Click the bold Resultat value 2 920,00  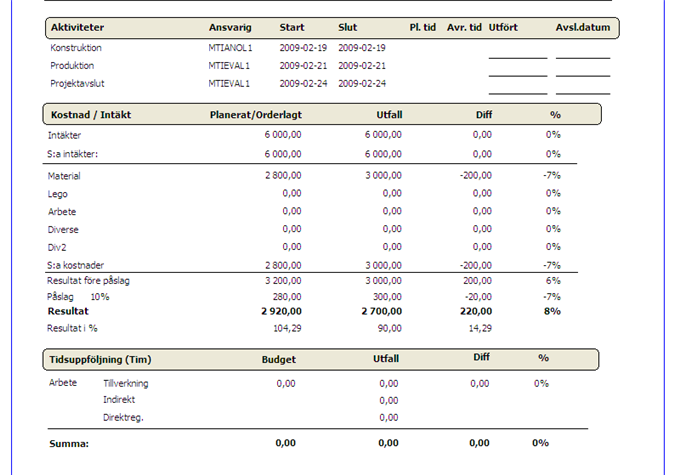coord(276,312)
